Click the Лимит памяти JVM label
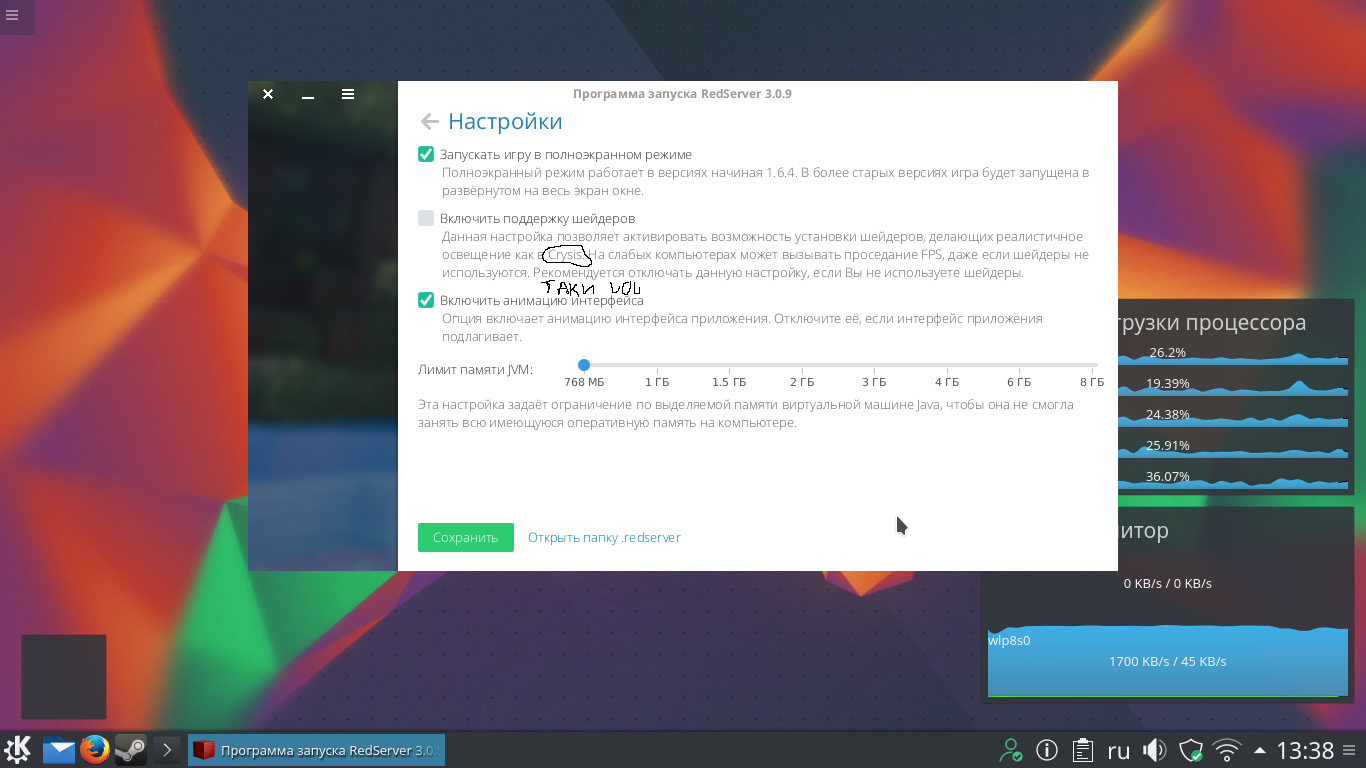 pos(475,370)
